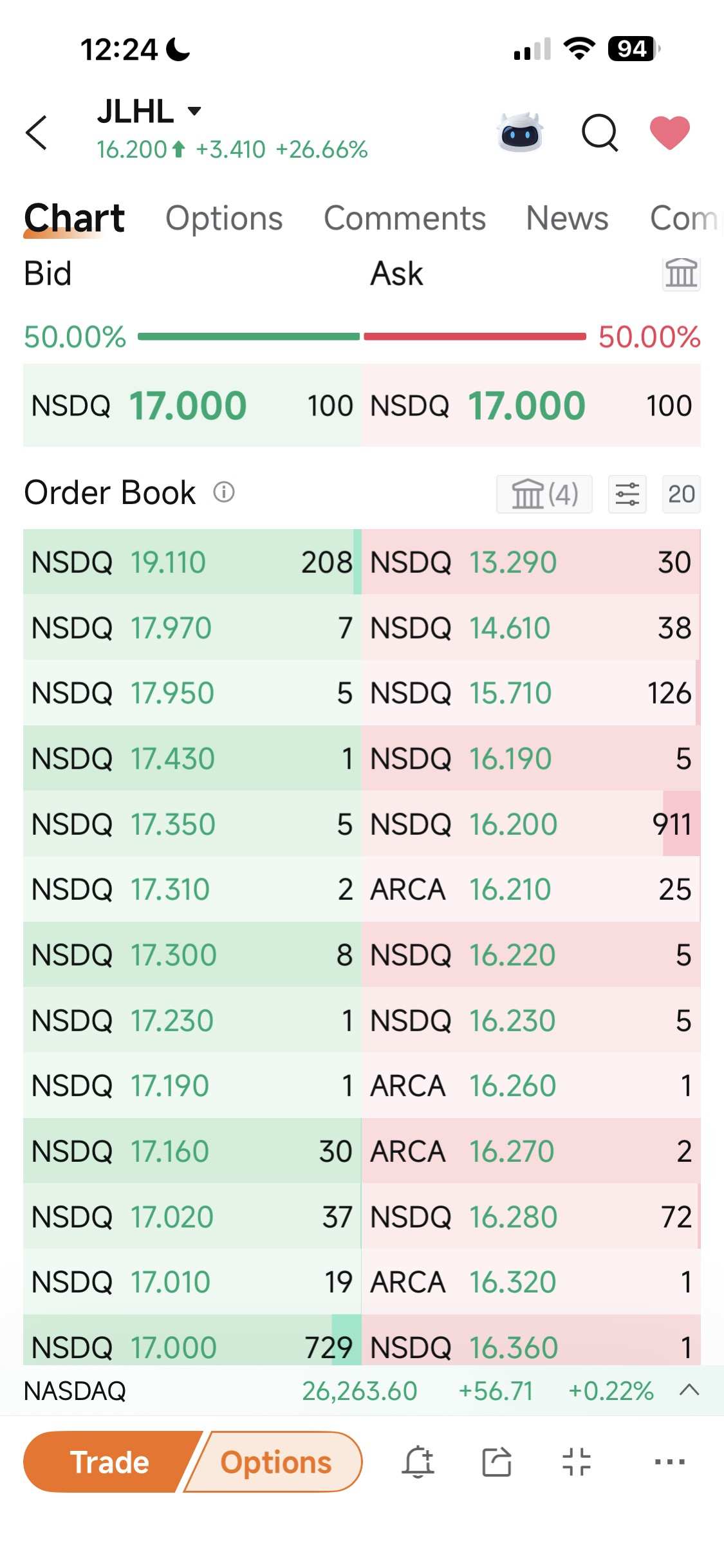The height and width of the screenshot is (1568, 724).
Task: Switch to the Comments tab
Action: [x=405, y=218]
